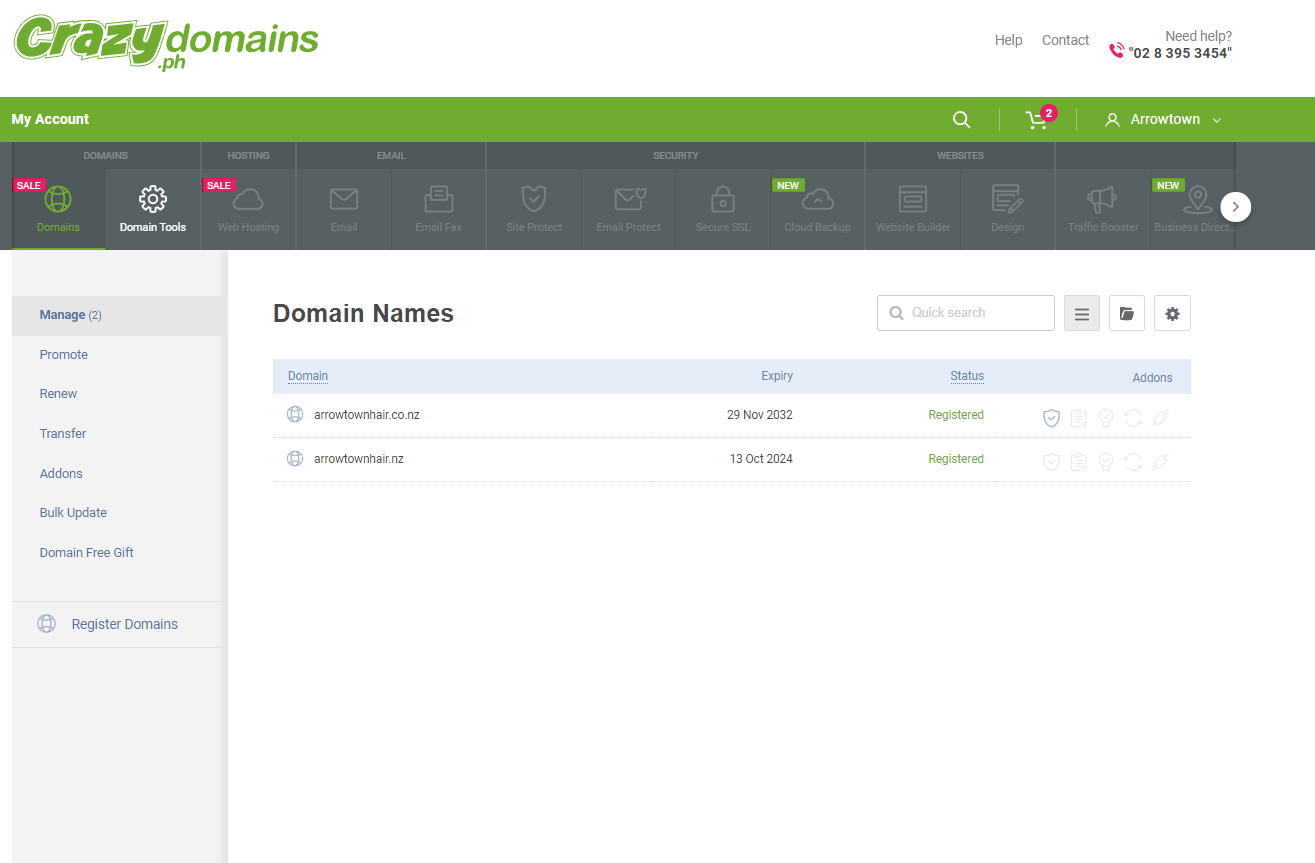Click link addon icon for arrowtownhair.nz
1315x863 pixels.
tap(1160, 462)
